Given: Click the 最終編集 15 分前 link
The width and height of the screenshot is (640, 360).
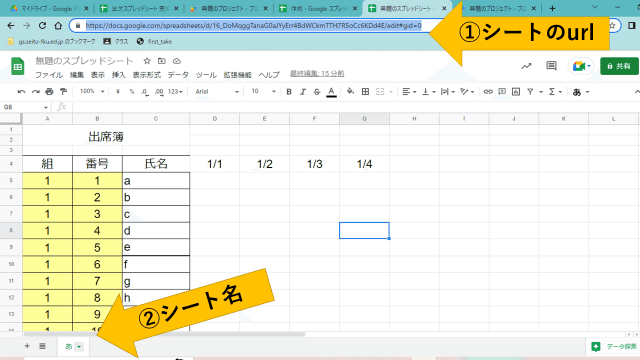Looking at the screenshot, I should (317, 73).
